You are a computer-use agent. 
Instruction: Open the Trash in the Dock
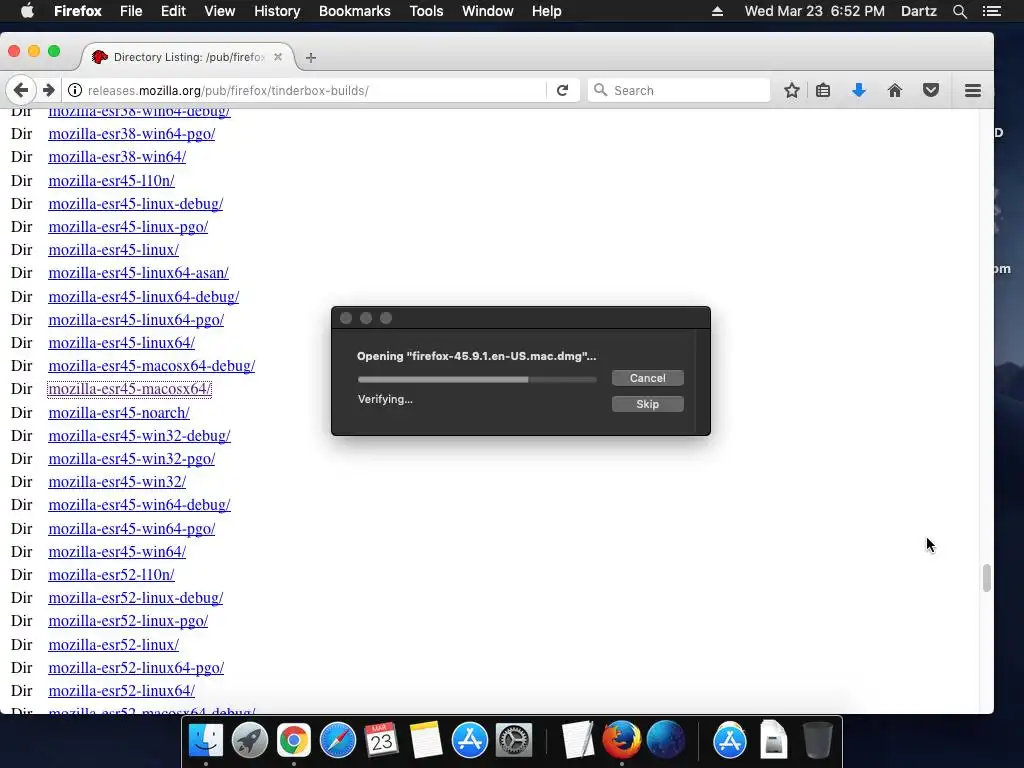point(818,740)
